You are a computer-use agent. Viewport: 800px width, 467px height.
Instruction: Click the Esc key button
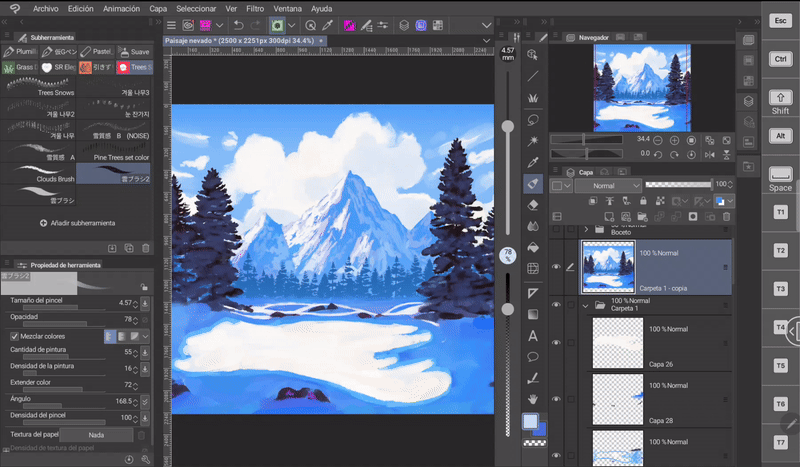pyautogui.click(x=780, y=20)
